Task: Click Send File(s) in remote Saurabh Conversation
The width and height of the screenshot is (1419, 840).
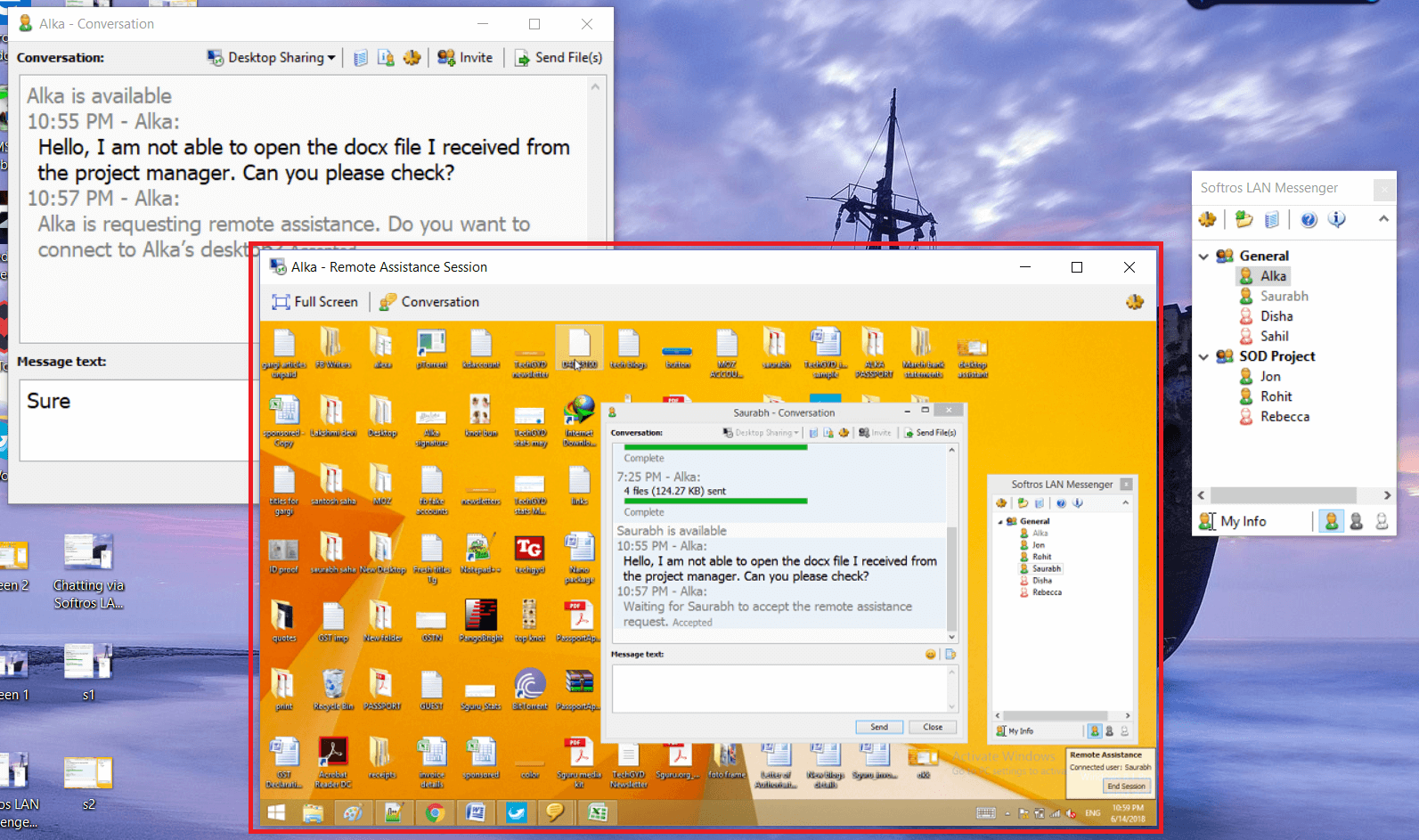Action: [930, 433]
